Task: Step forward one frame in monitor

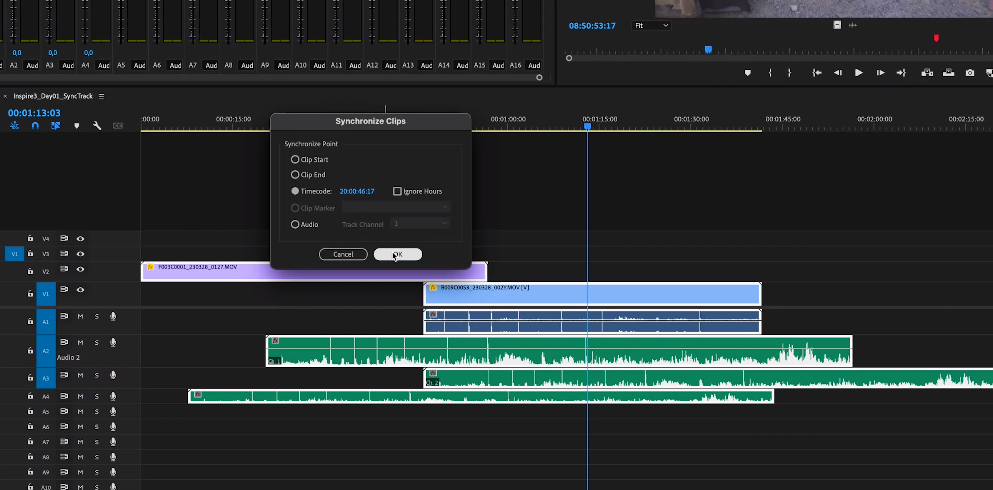Action: coord(880,73)
